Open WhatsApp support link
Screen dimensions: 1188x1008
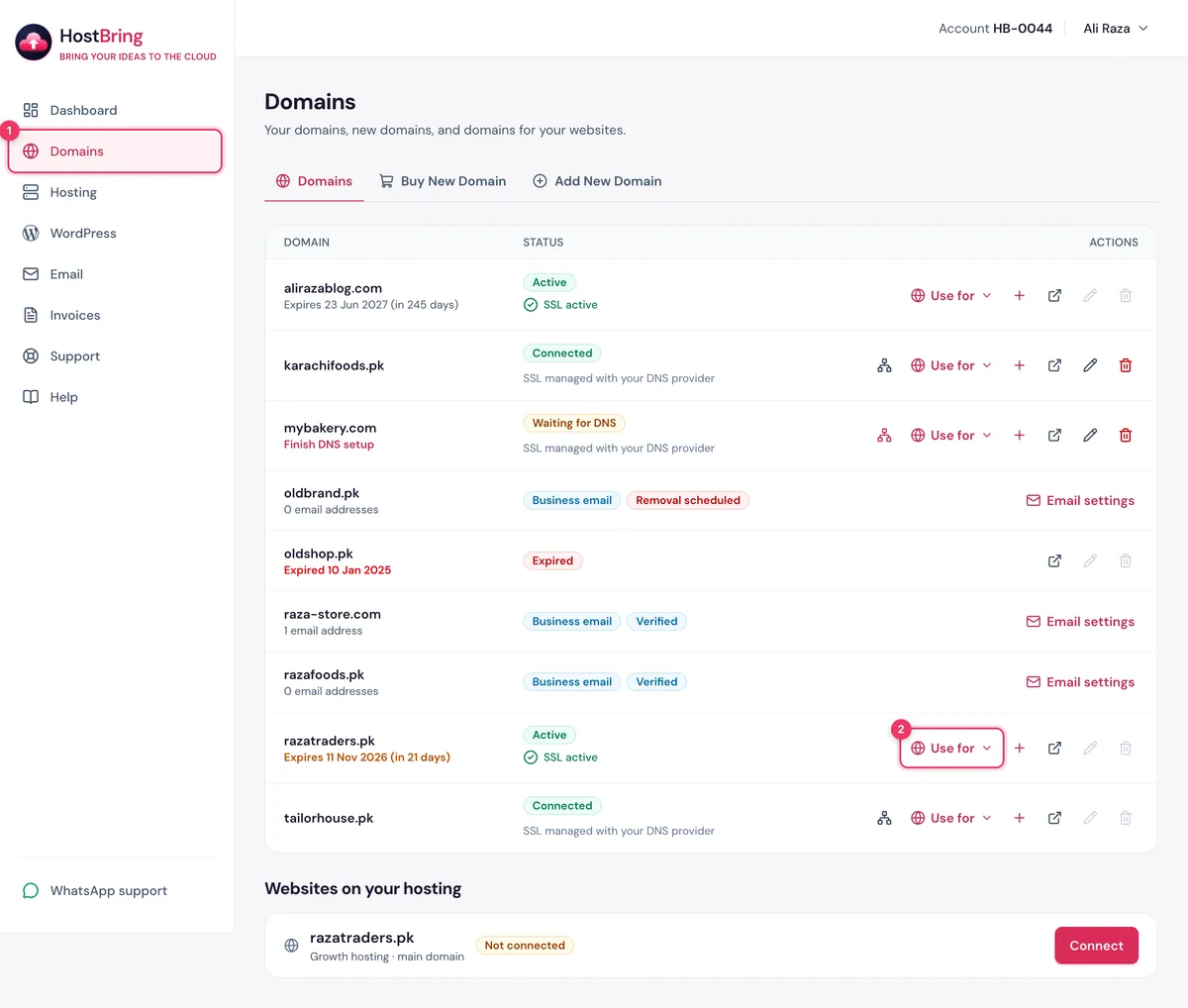95,891
